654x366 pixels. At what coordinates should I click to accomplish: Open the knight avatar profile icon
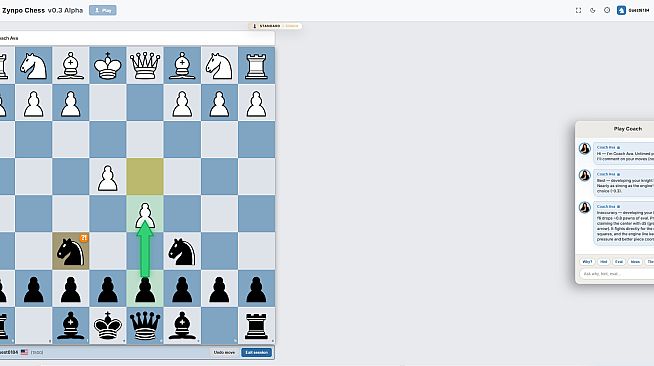(621, 10)
